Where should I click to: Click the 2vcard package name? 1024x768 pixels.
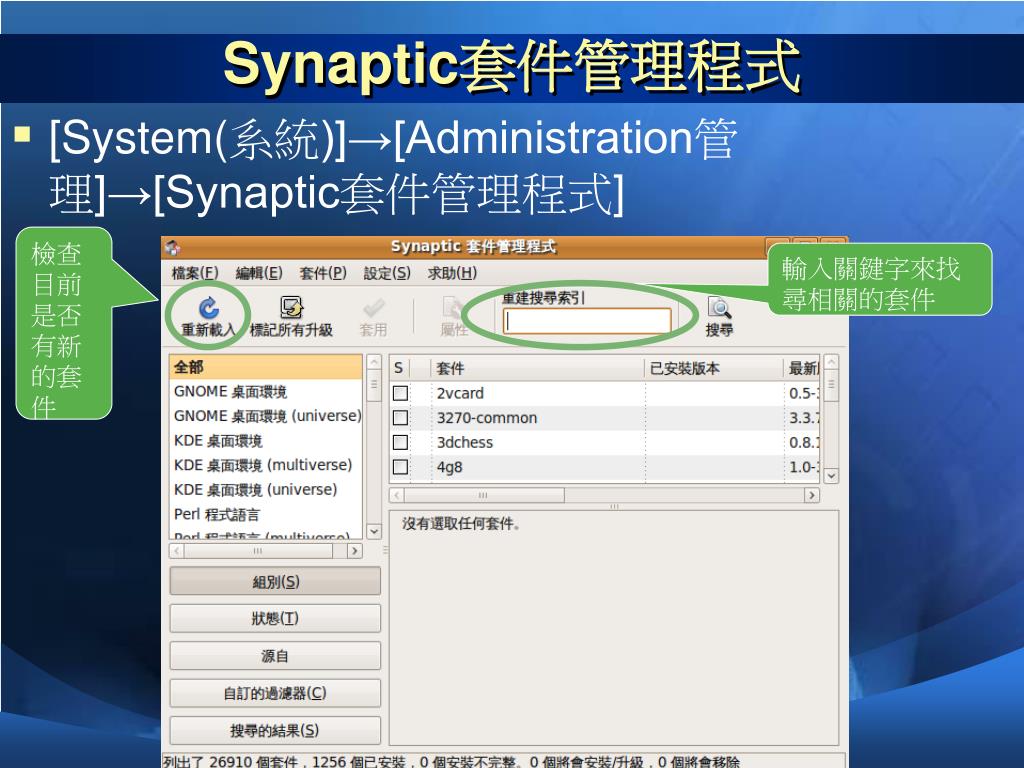click(460, 393)
